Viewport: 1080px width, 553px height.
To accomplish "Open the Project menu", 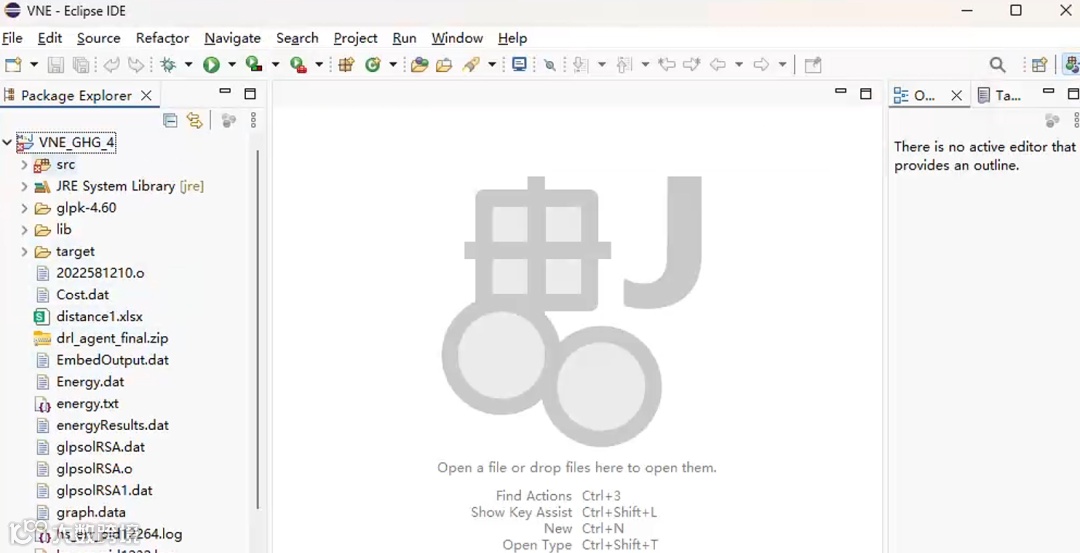I will (355, 38).
